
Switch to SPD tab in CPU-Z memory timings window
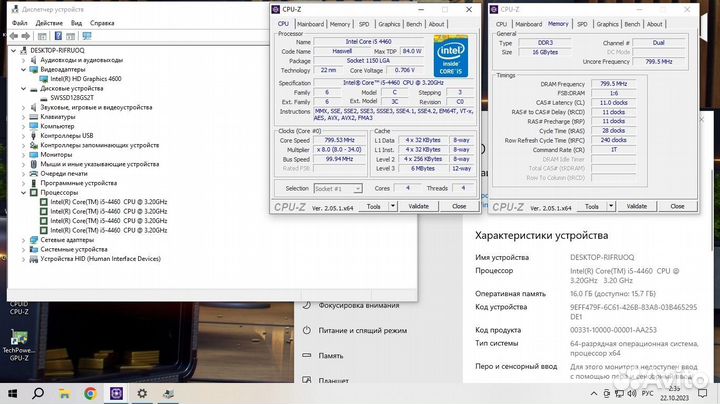click(582, 23)
